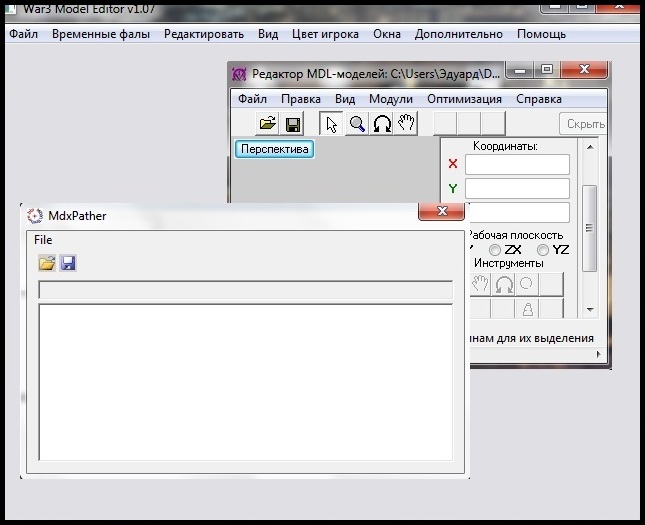
Task: Click scroll up arrow in MDL side panel
Action: click(x=590, y=147)
